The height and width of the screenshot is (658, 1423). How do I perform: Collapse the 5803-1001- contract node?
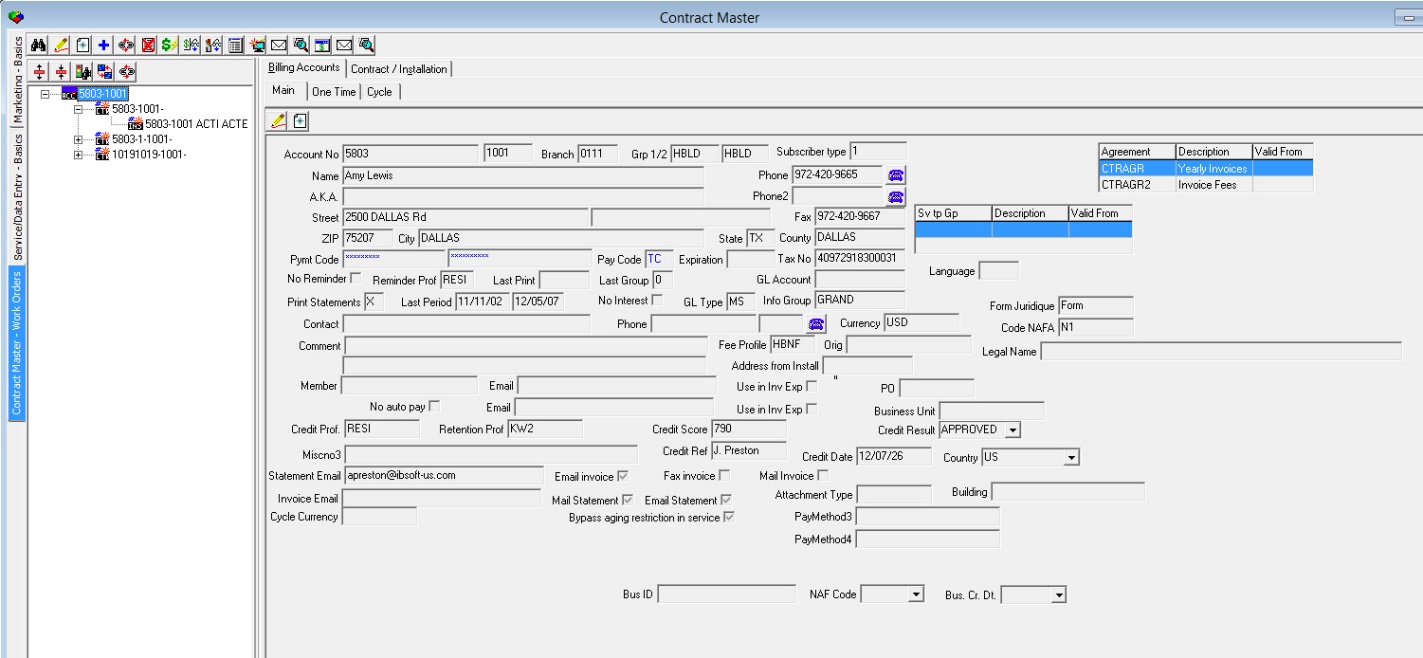(78, 108)
